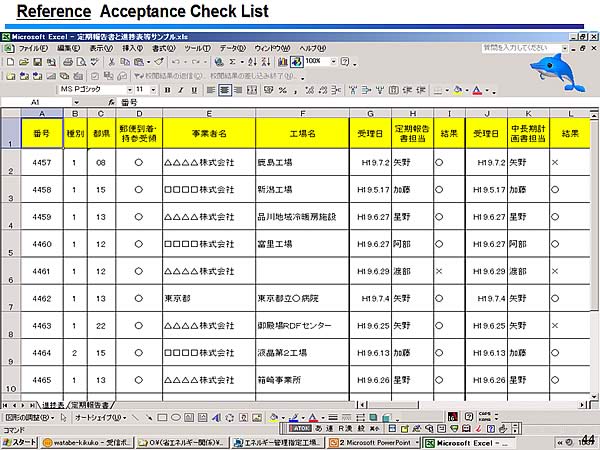Screen dimensions: 600x450
Task: Click the Paste clipboard icon
Action: (x=139, y=62)
